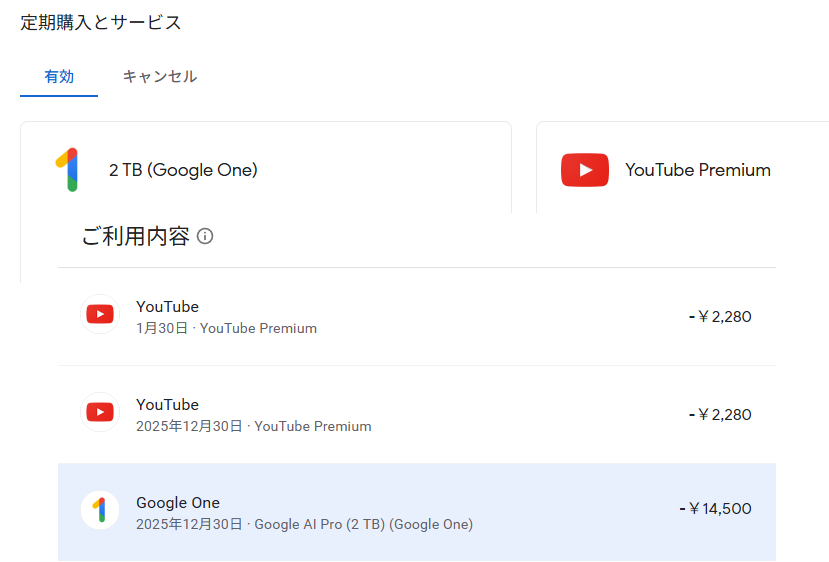Select the YouTube title of the 1月30日 transaction
Image resolution: width=829 pixels, height=562 pixels.
(x=167, y=307)
